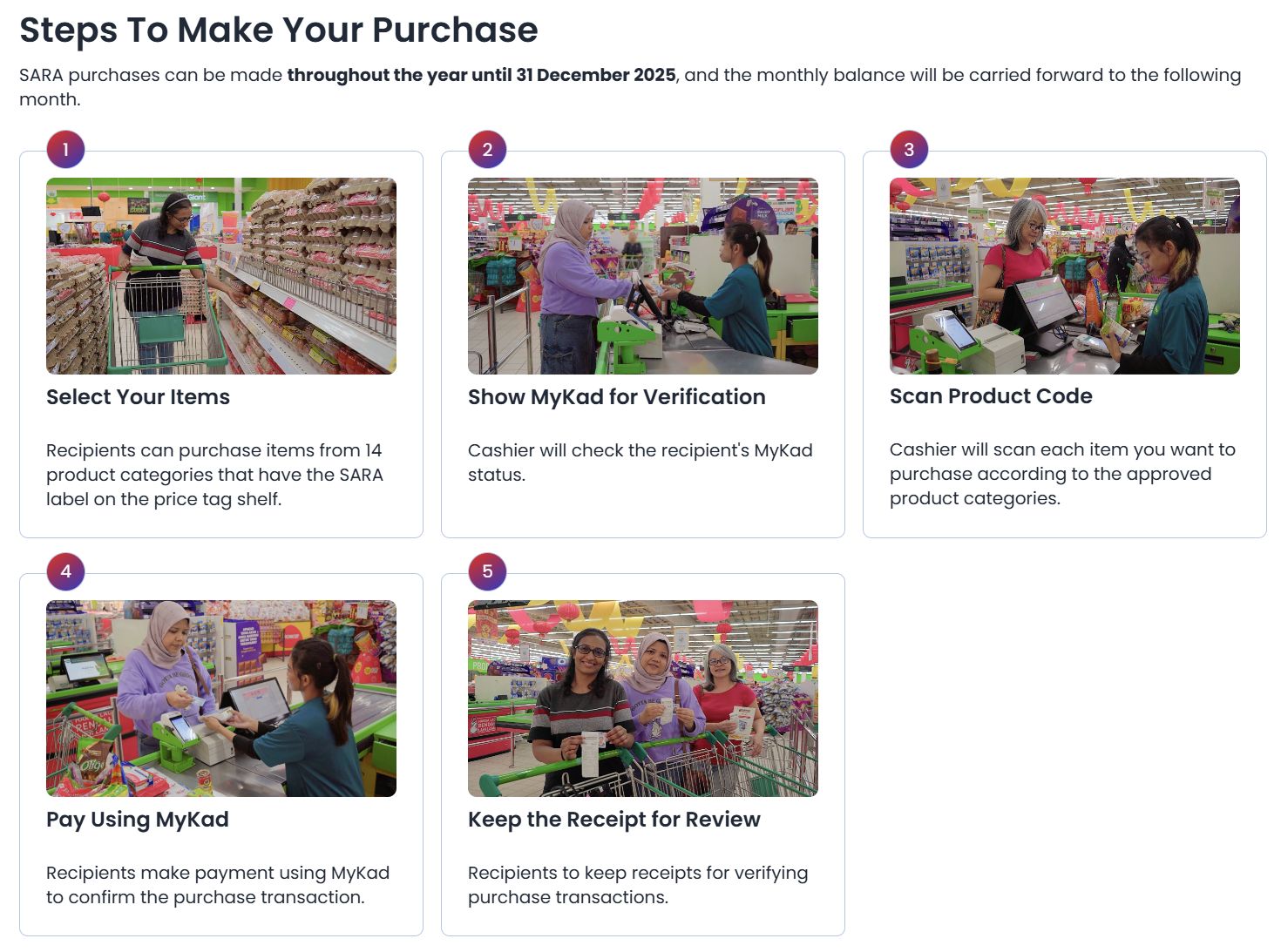
Task: Click the step 1 number badge
Action: (x=65, y=150)
